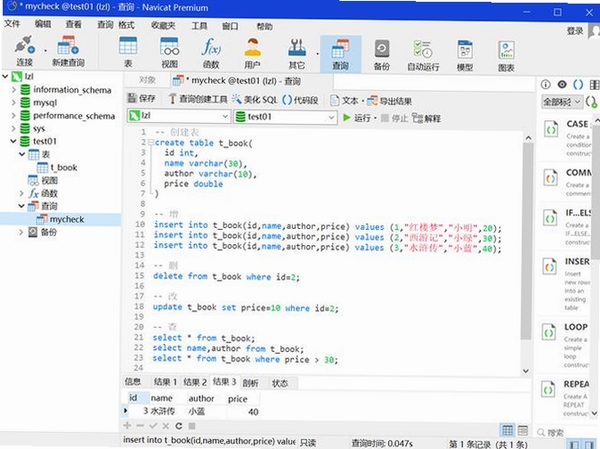Click the 新建查询 new query icon

[x=68, y=51]
